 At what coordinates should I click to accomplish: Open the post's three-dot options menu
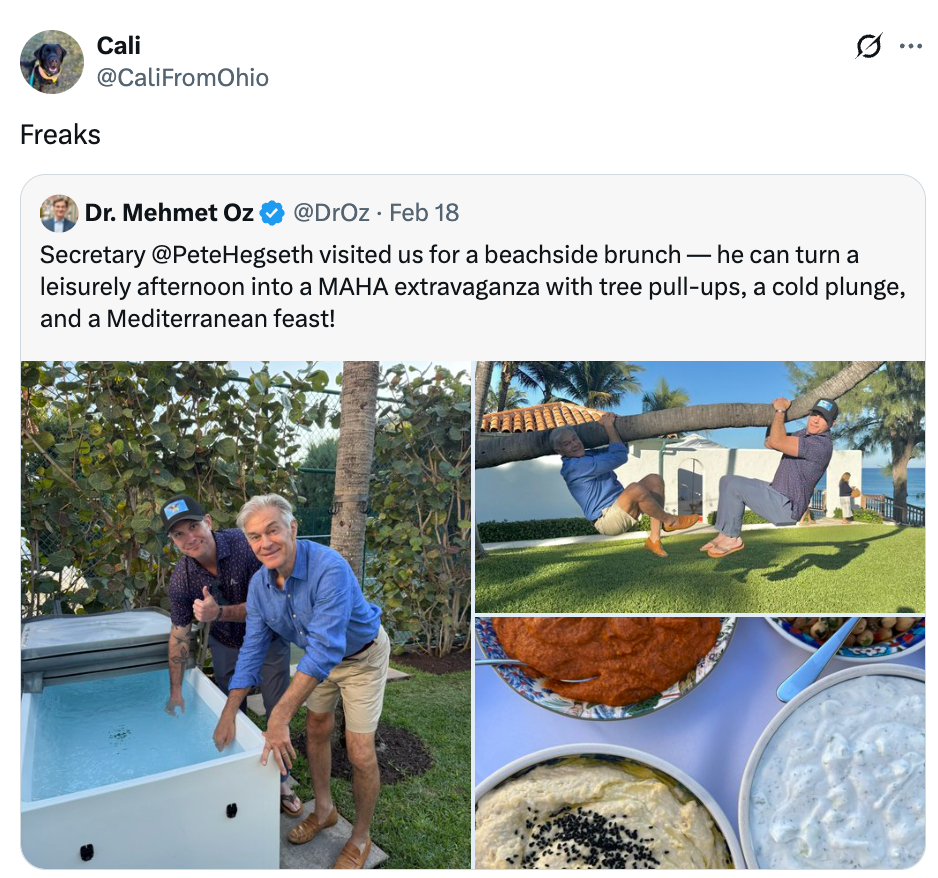click(x=912, y=46)
